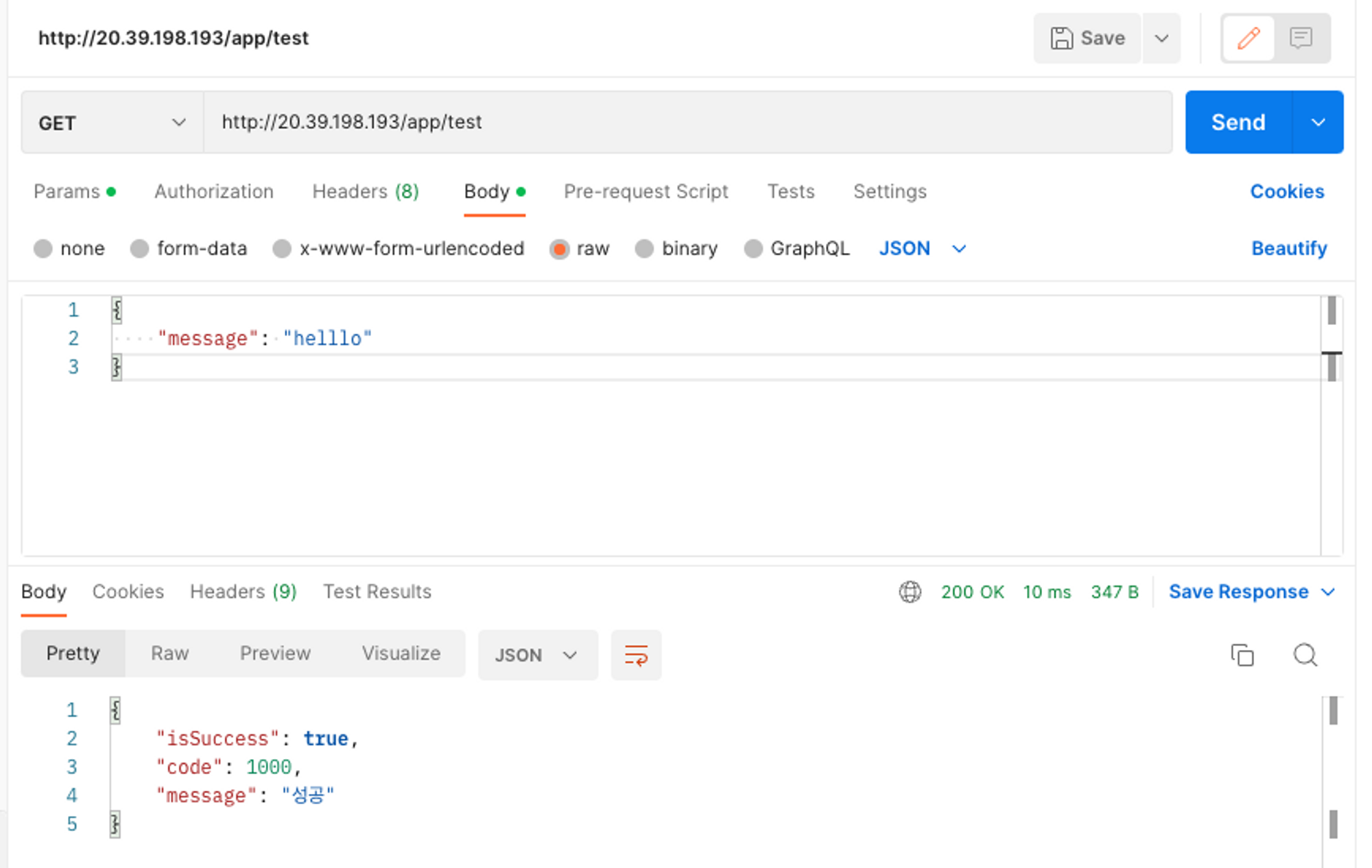This screenshot has width=1372, height=868.
Task: Copy response with the copy icon
Action: tap(1242, 655)
